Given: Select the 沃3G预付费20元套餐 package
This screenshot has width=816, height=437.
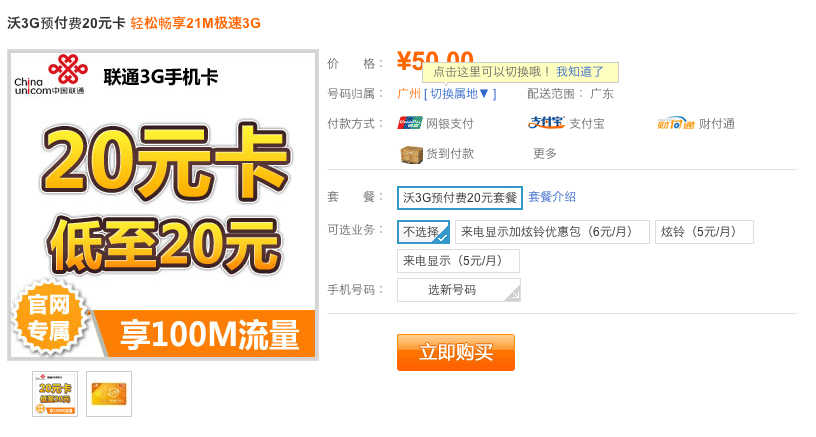Looking at the screenshot, I should pos(460,198).
